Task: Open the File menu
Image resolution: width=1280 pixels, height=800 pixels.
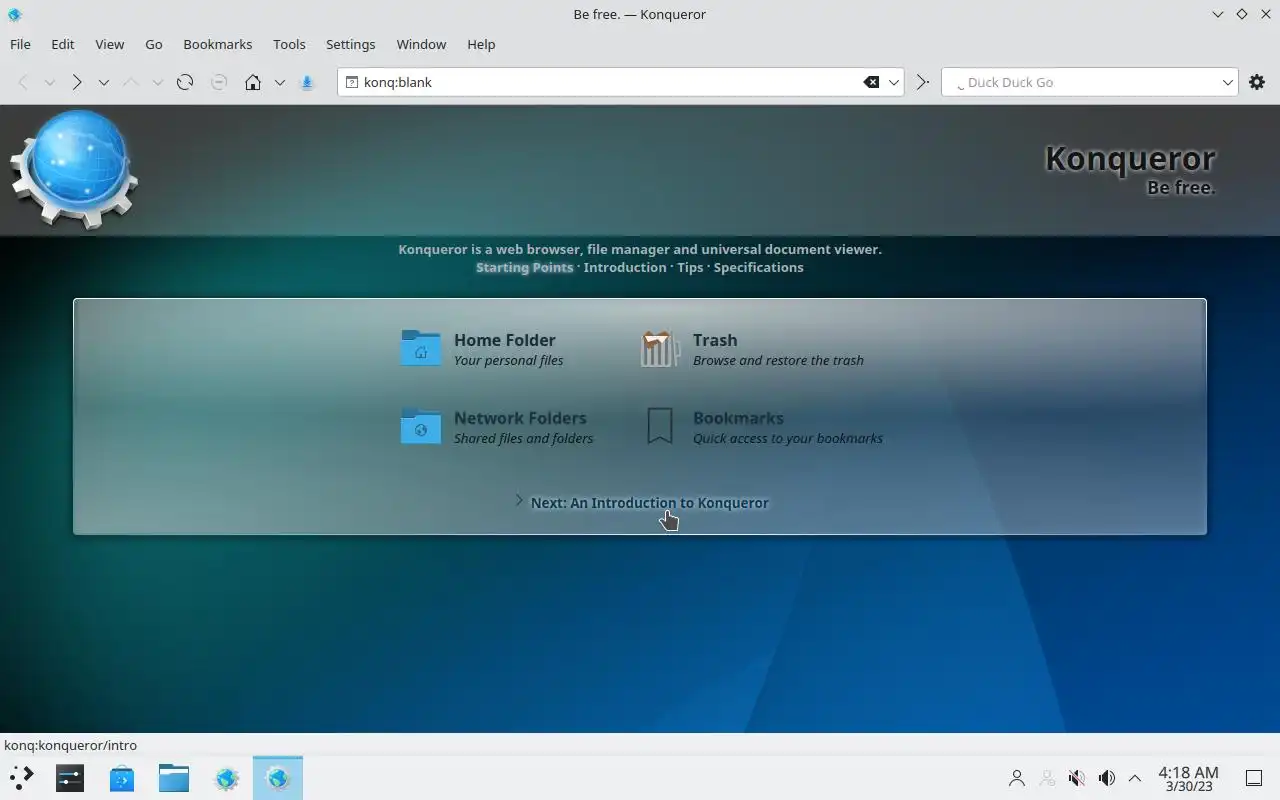Action: [20, 44]
